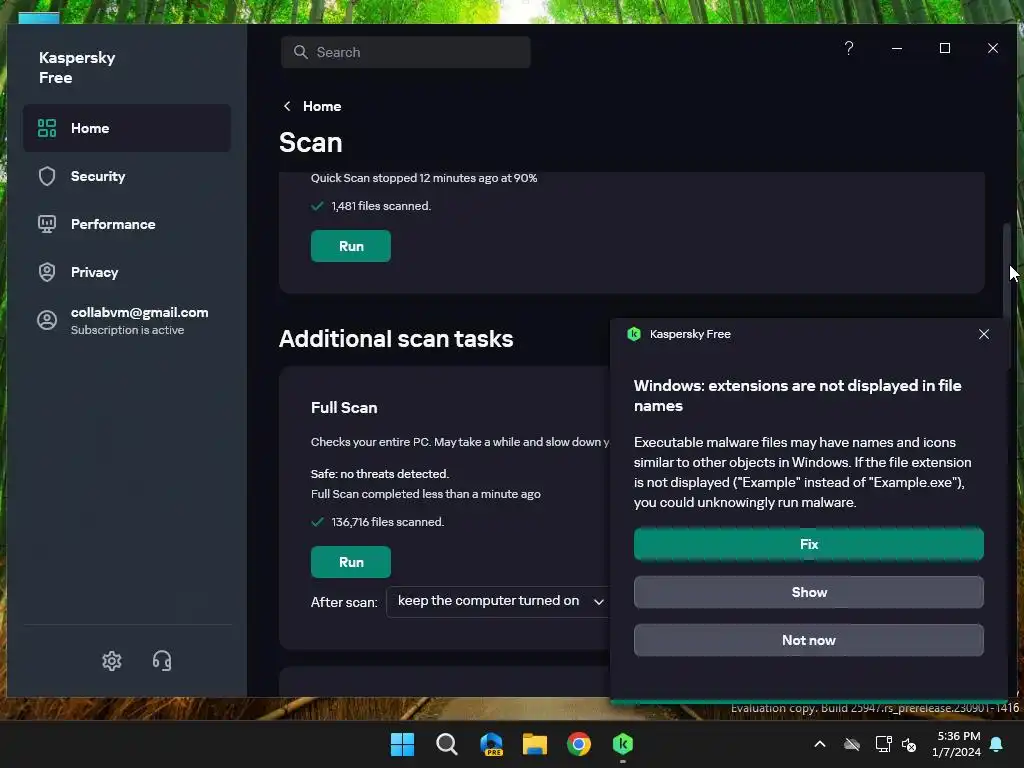Open the Home section in sidebar

(x=127, y=128)
